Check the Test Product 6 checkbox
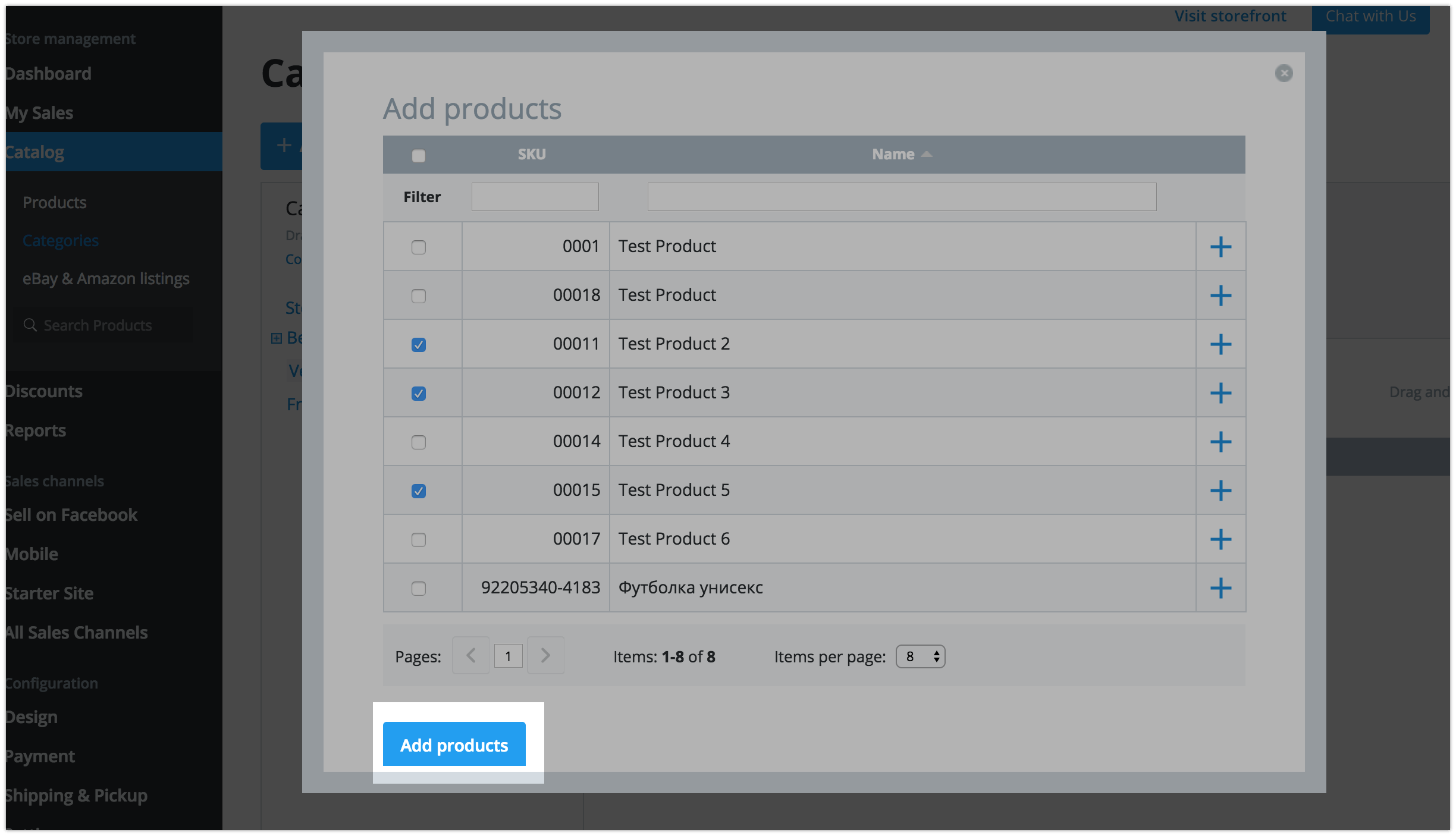Image resolution: width=1456 pixels, height=836 pixels. (x=419, y=539)
